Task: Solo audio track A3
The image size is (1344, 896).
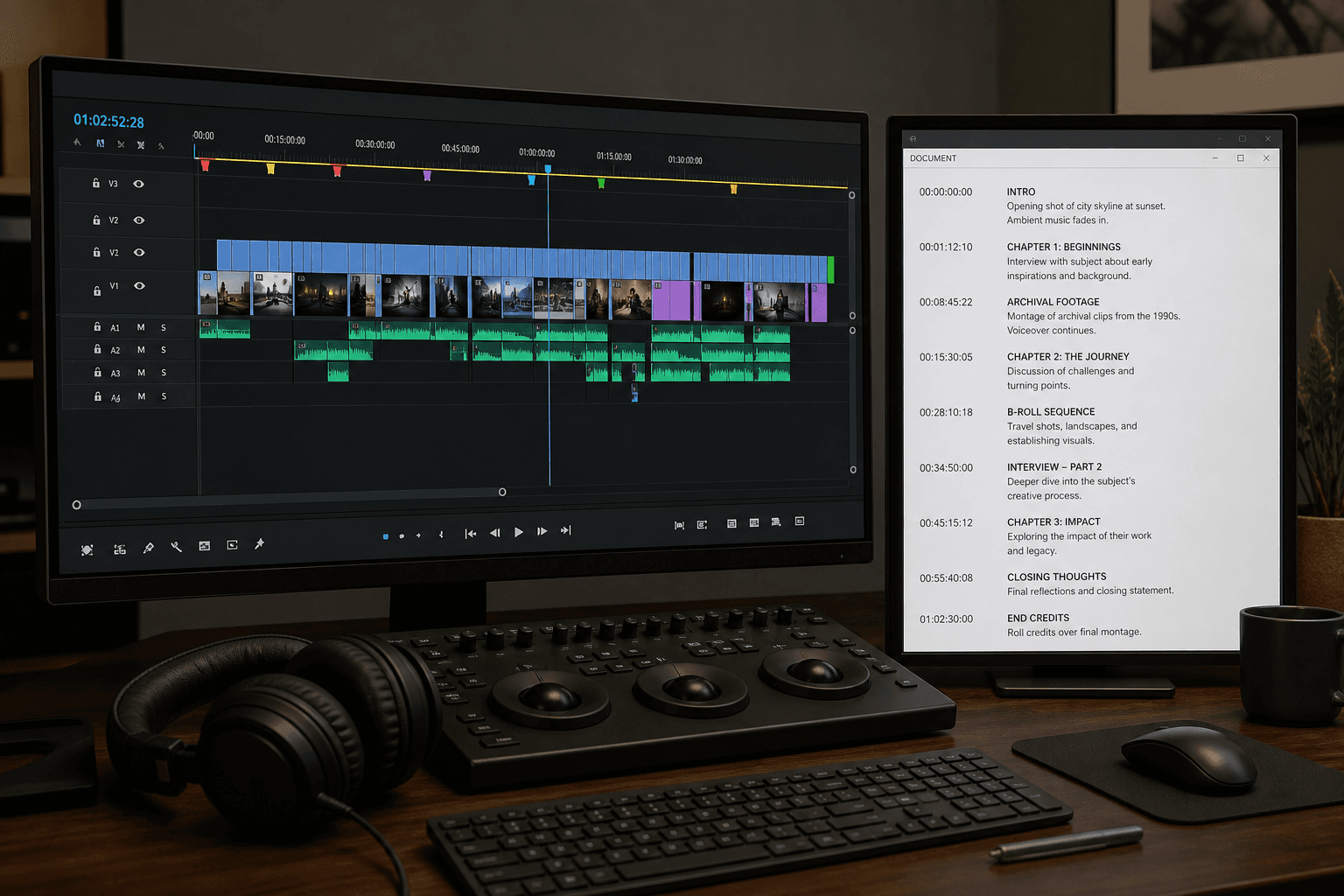Action: click(x=164, y=373)
